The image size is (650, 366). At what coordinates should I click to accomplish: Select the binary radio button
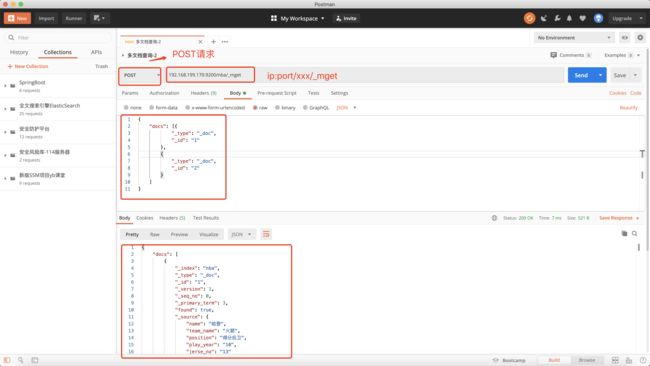[x=277, y=108]
